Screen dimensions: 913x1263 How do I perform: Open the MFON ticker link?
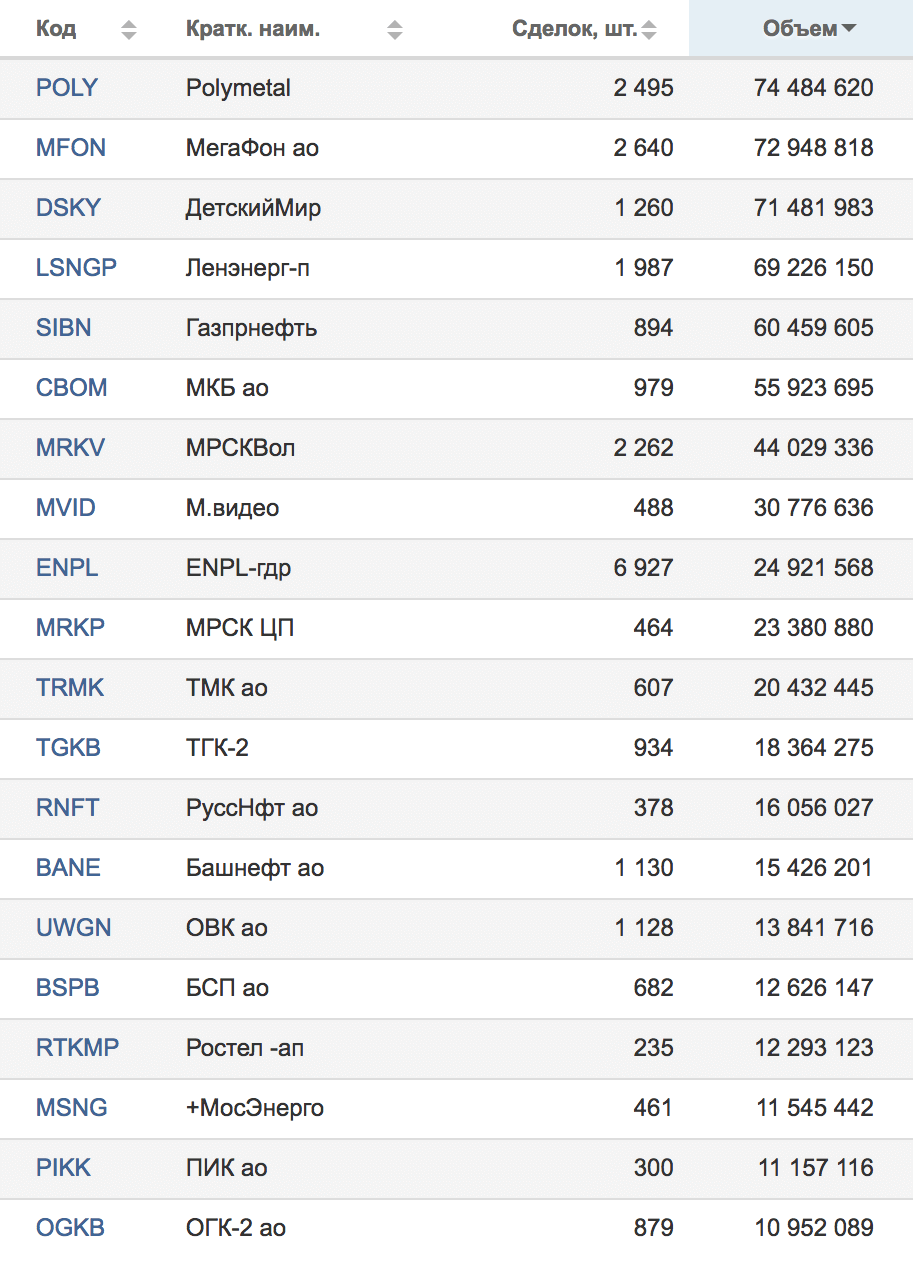(71, 148)
